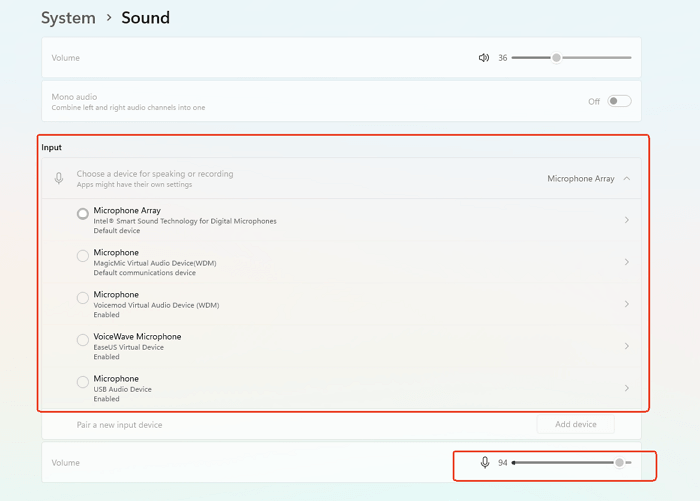Select the Voicemod Virtual Audio Device microphone
The image size is (700, 501).
click(83, 298)
